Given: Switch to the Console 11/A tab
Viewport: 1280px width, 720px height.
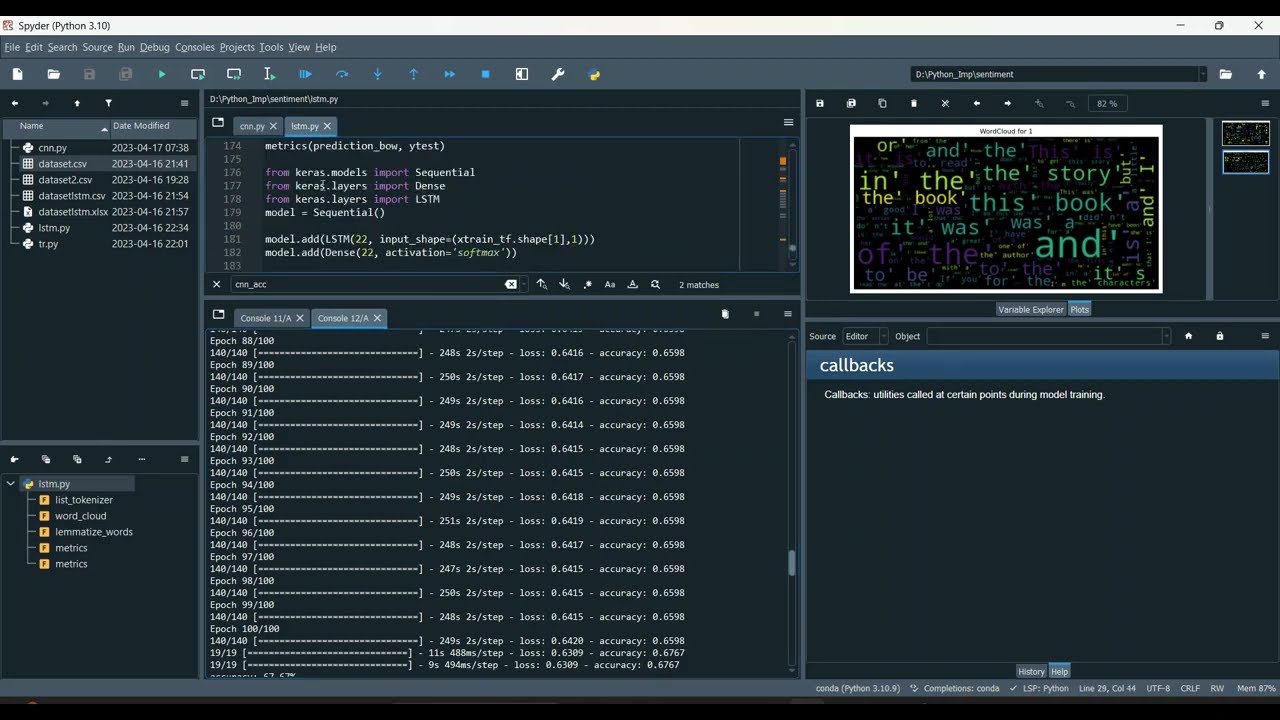Looking at the screenshot, I should 265,318.
